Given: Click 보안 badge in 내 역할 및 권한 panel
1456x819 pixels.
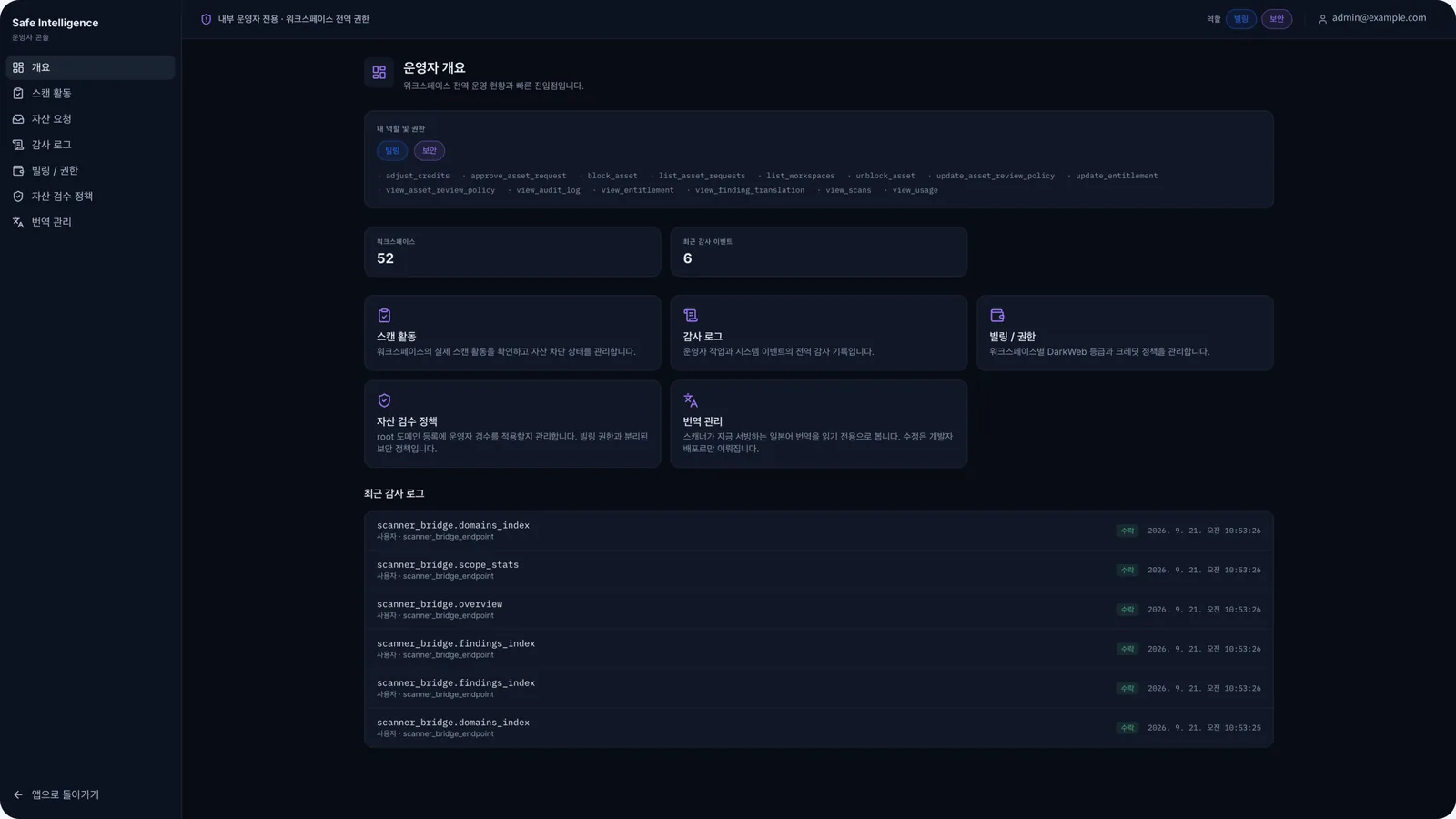Looking at the screenshot, I should (x=430, y=151).
